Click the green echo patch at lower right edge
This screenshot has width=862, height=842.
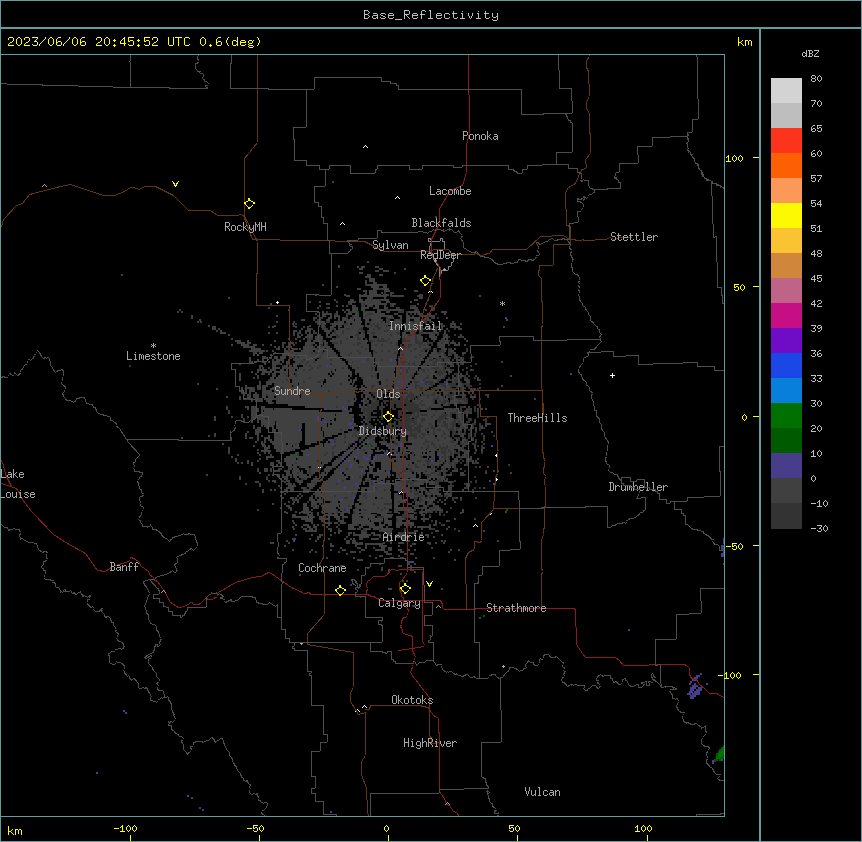[719, 754]
